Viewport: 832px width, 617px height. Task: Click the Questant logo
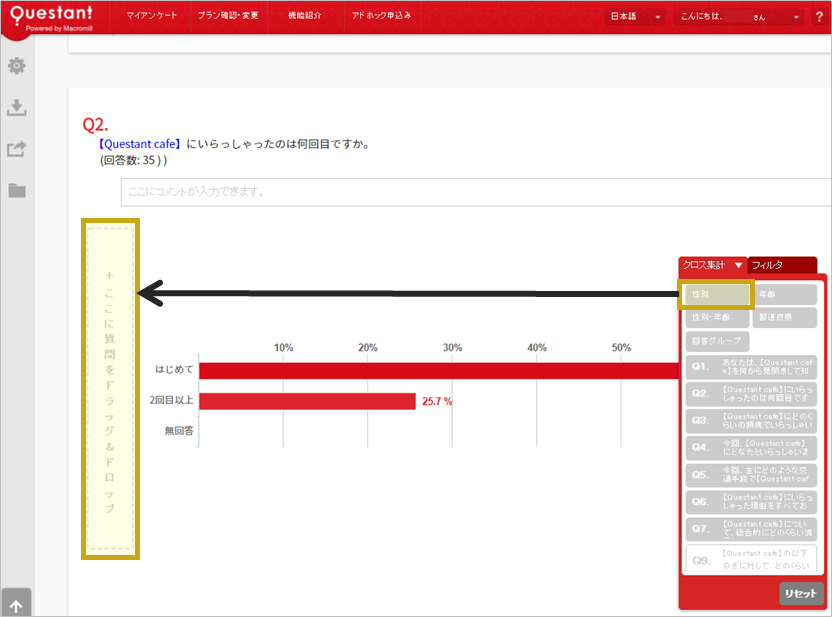[x=51, y=18]
